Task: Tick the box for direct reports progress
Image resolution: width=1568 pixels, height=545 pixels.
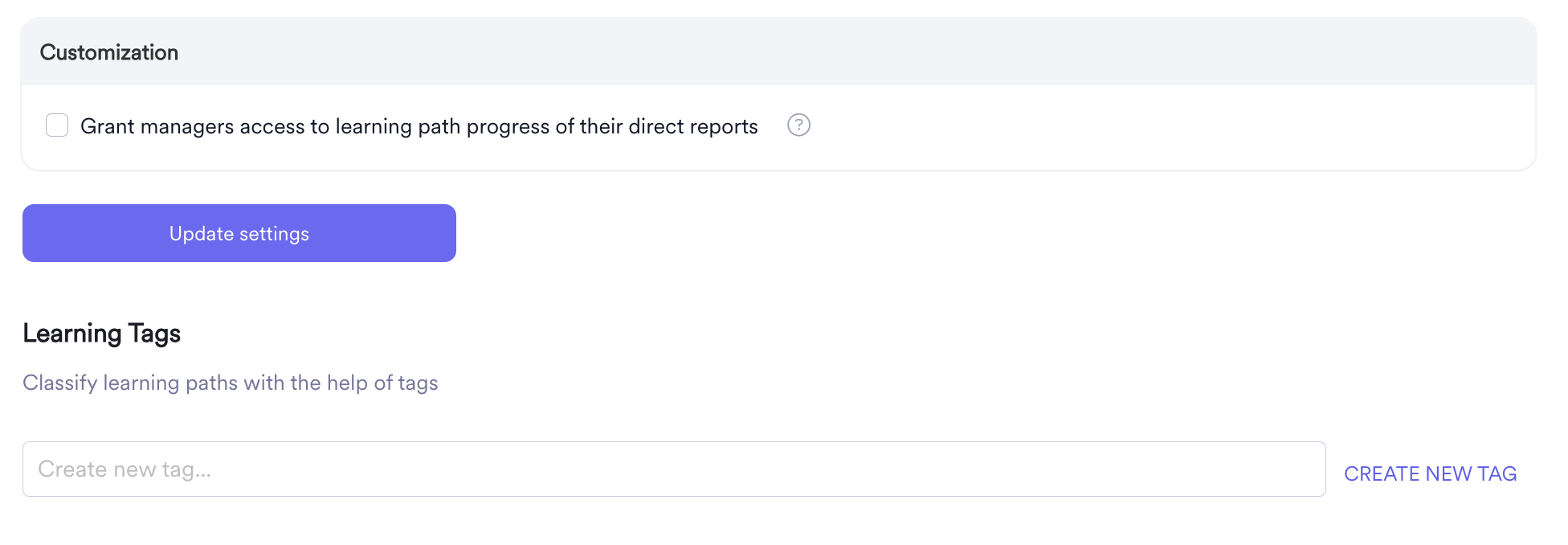Action: 57,125
